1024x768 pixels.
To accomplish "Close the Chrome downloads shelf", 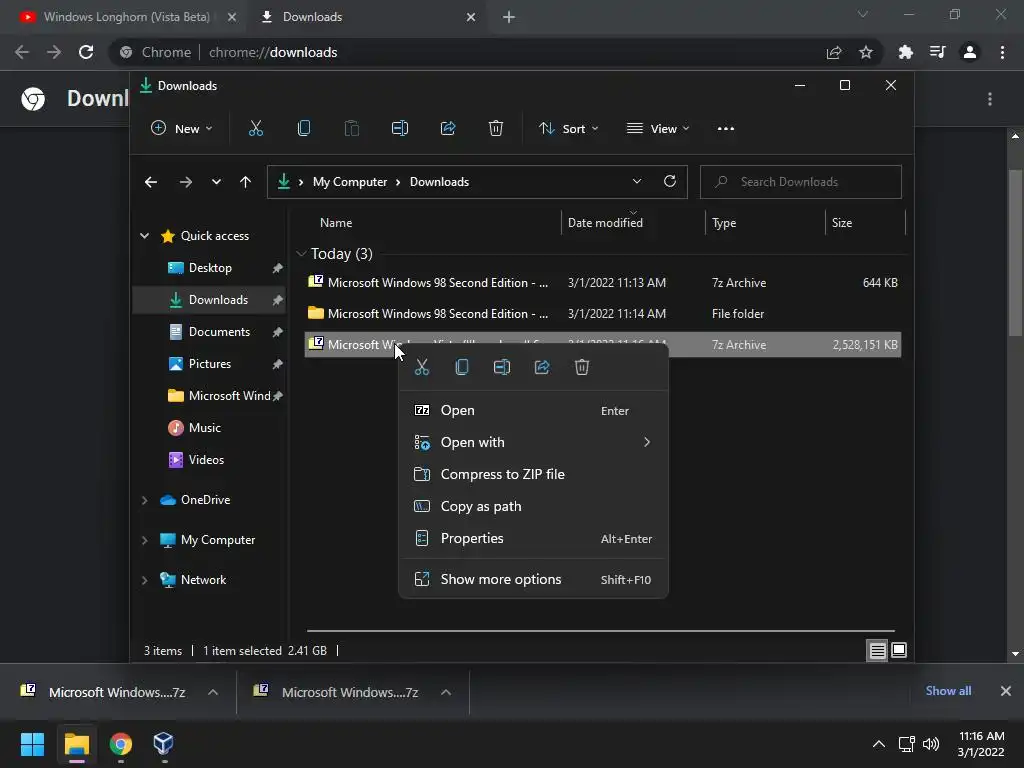I will coord(1006,691).
